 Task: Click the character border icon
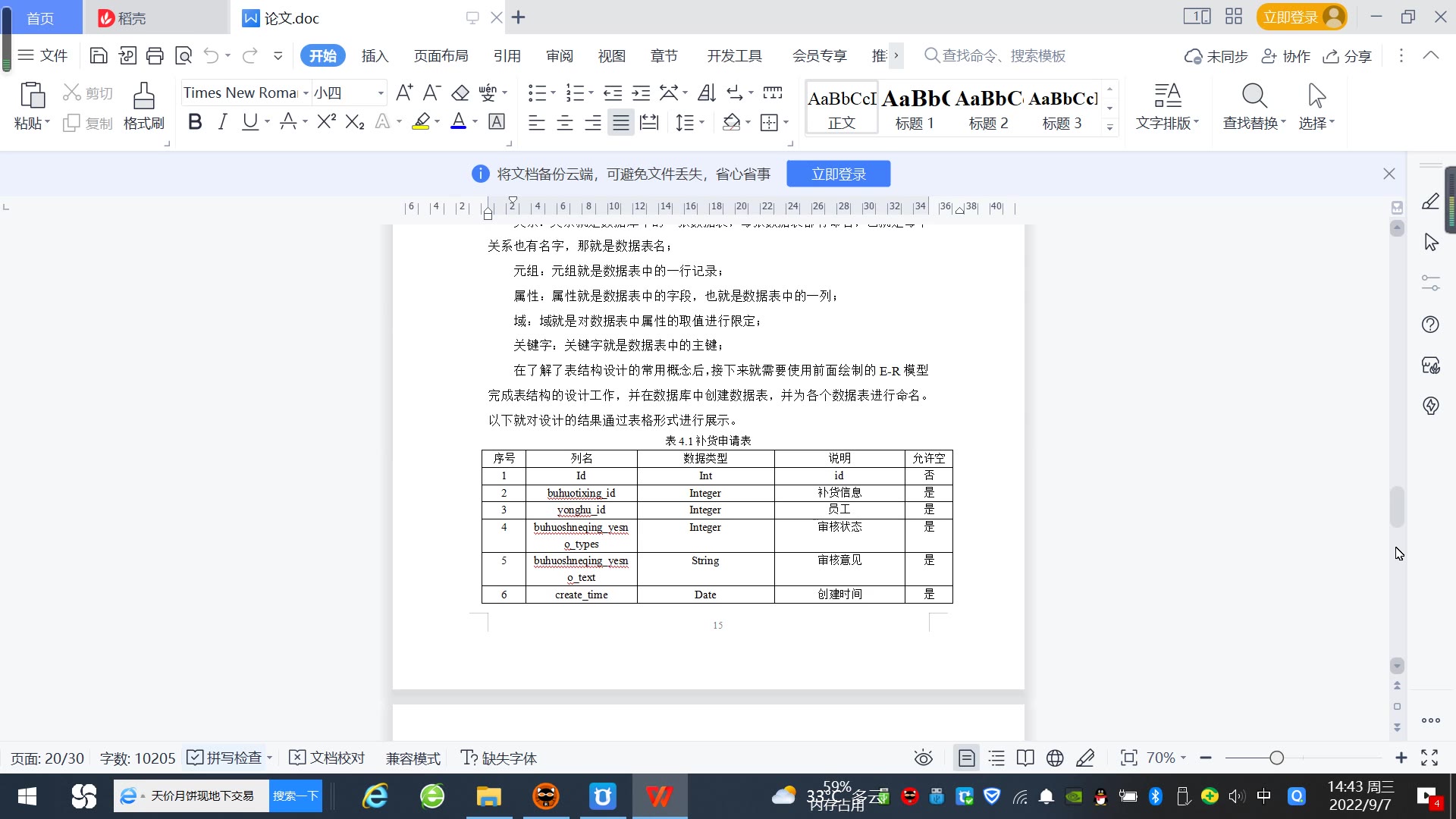[x=497, y=121]
